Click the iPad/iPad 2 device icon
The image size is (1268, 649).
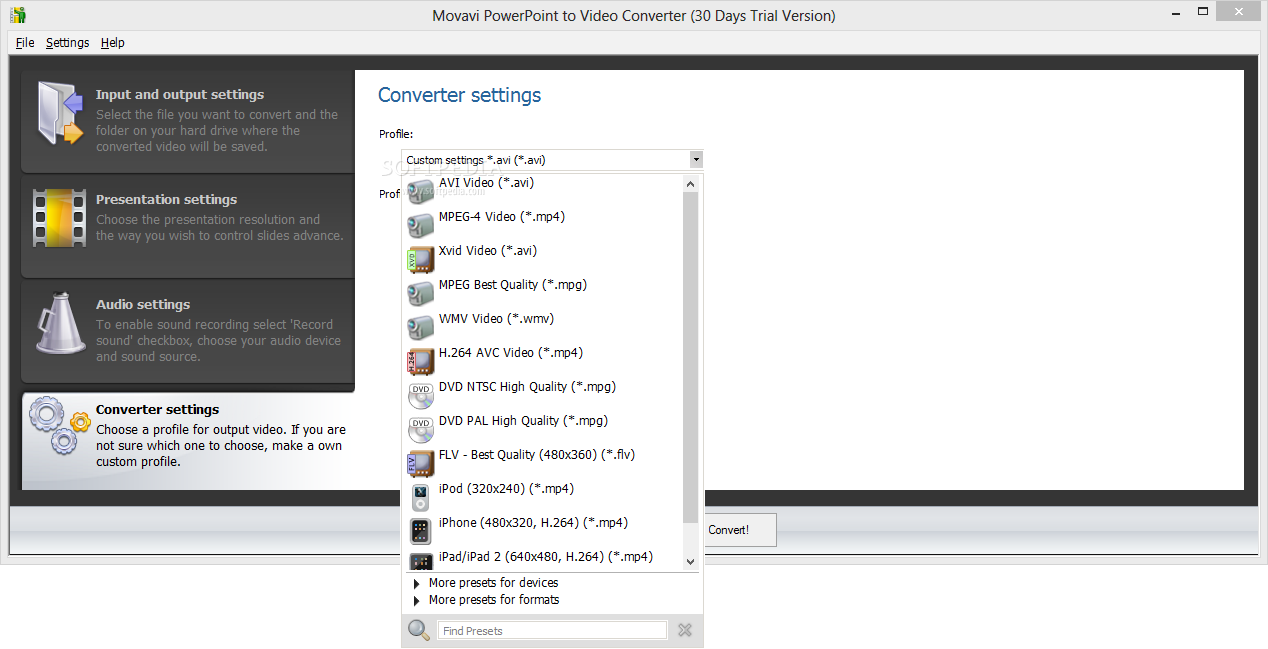(x=421, y=561)
